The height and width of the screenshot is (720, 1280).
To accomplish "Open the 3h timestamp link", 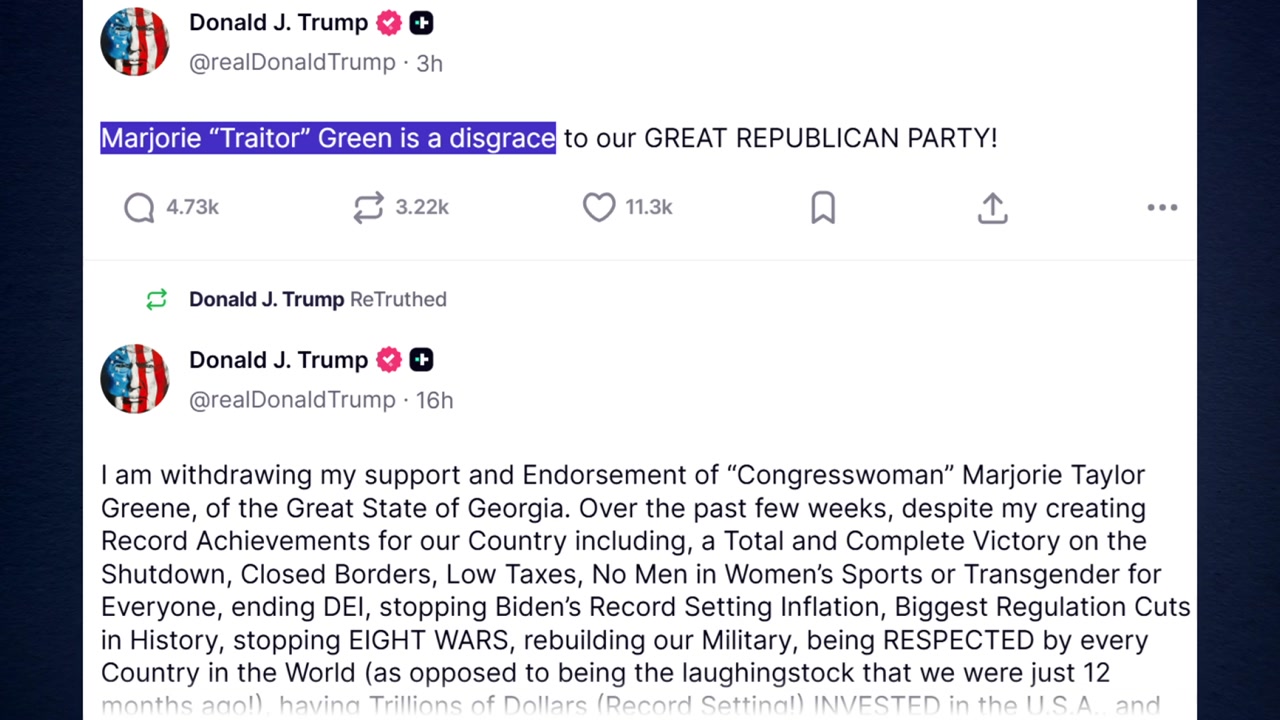I will tap(429, 63).
